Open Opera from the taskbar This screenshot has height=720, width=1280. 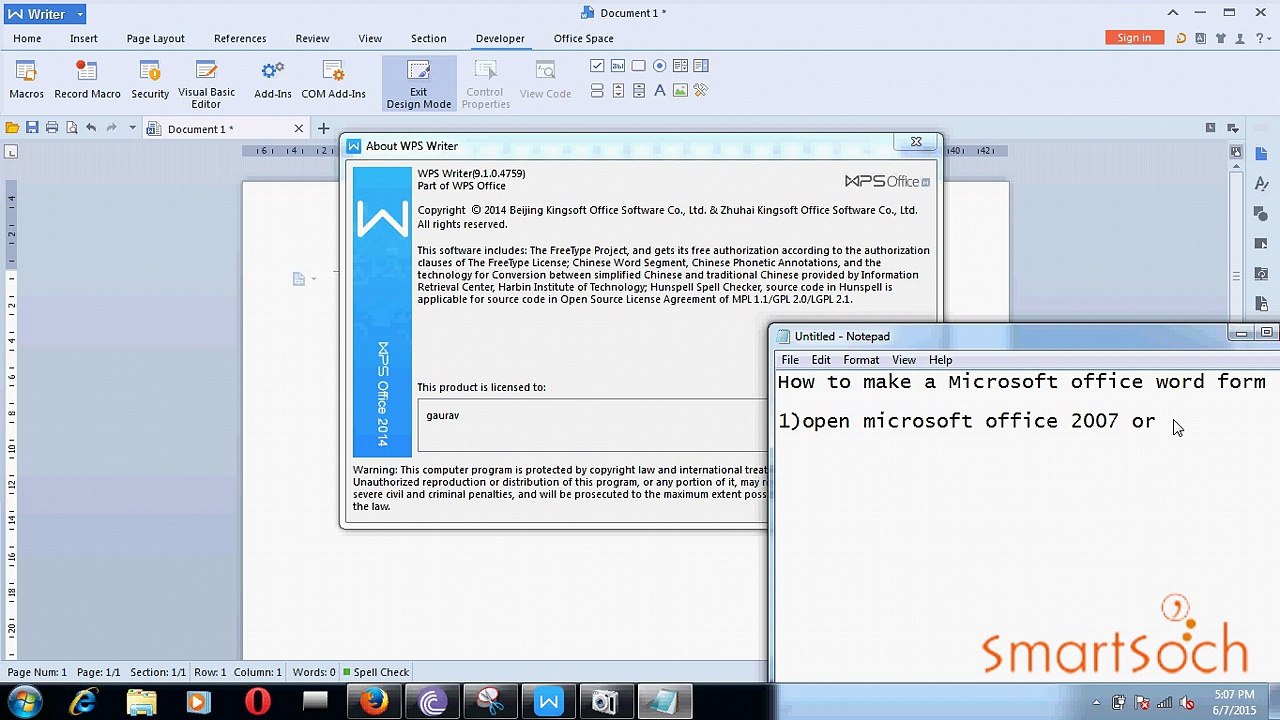coord(257,702)
